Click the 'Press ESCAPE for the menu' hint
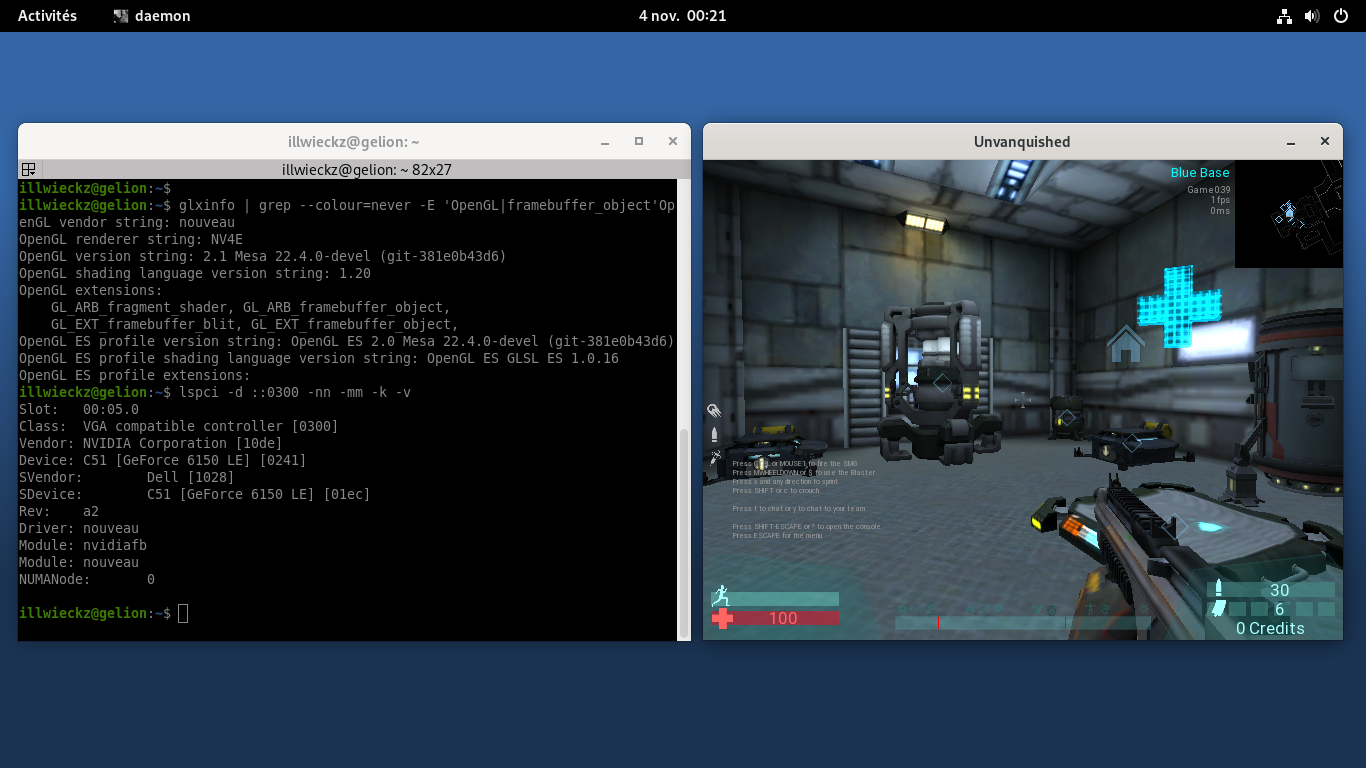This screenshot has width=1366, height=768. coord(777,536)
